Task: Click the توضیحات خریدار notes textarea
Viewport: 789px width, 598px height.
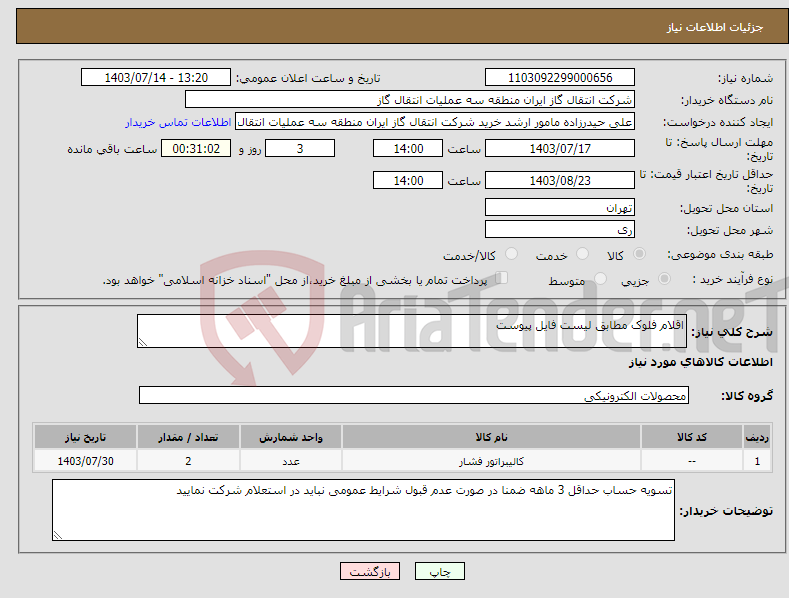Action: [x=363, y=510]
